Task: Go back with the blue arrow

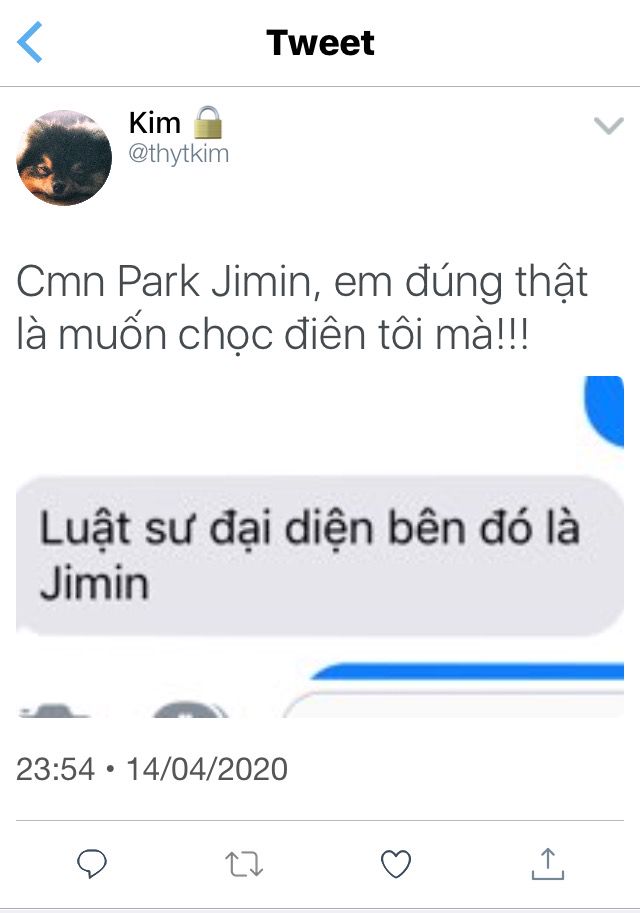Action: click(30, 42)
